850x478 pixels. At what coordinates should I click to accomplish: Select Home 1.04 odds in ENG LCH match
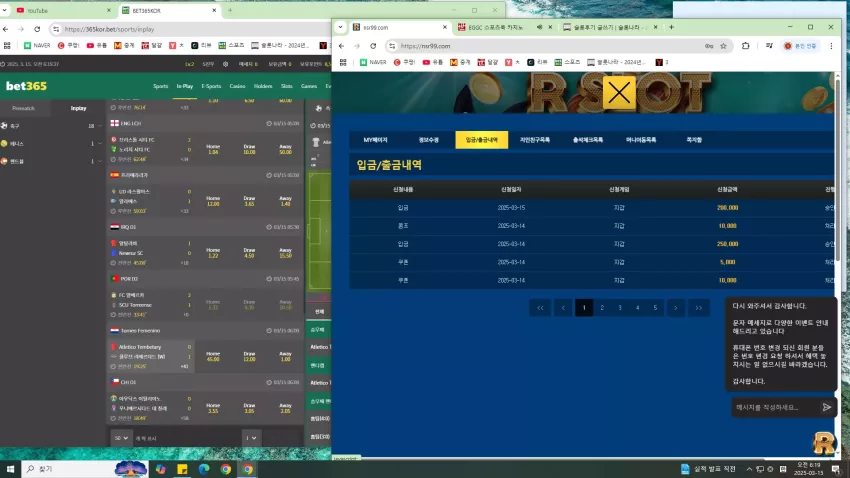coord(213,150)
